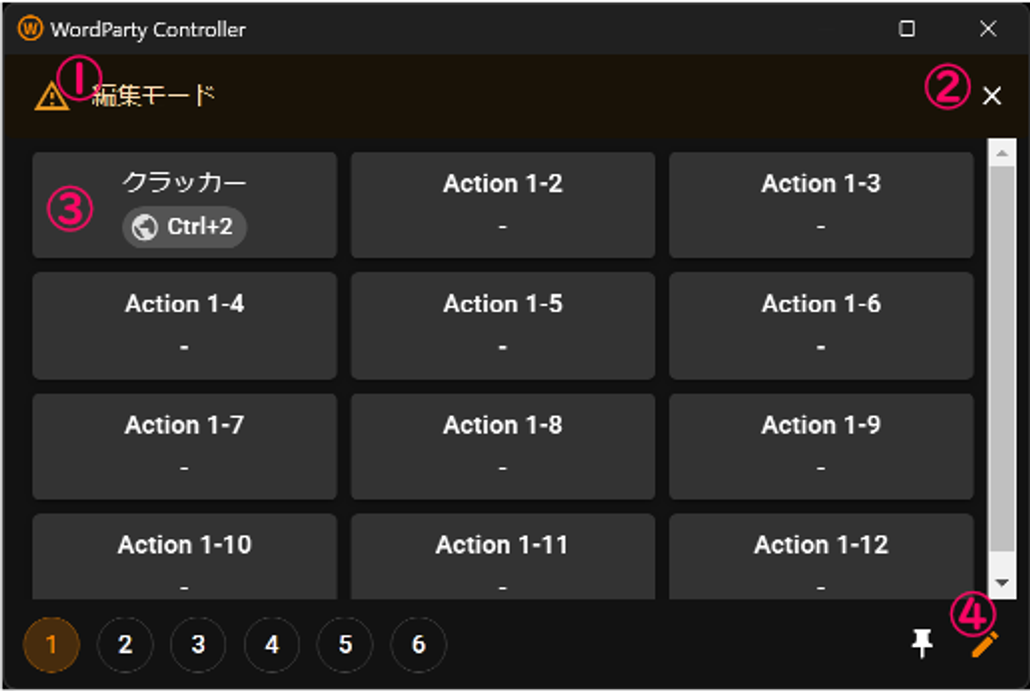Trigger the Action 1-8 tile
Image resolution: width=1030 pixels, height=691 pixels.
[x=502, y=446]
